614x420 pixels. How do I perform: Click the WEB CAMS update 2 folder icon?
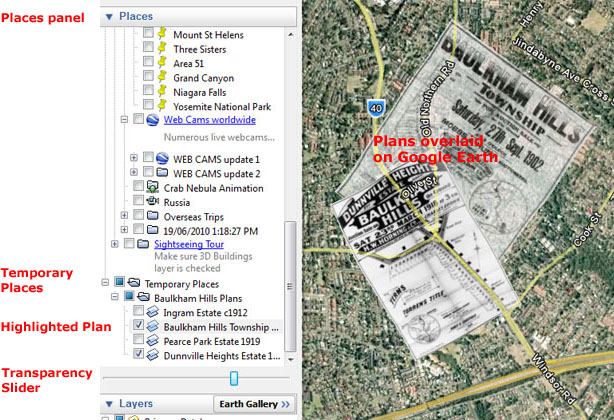coord(162,172)
